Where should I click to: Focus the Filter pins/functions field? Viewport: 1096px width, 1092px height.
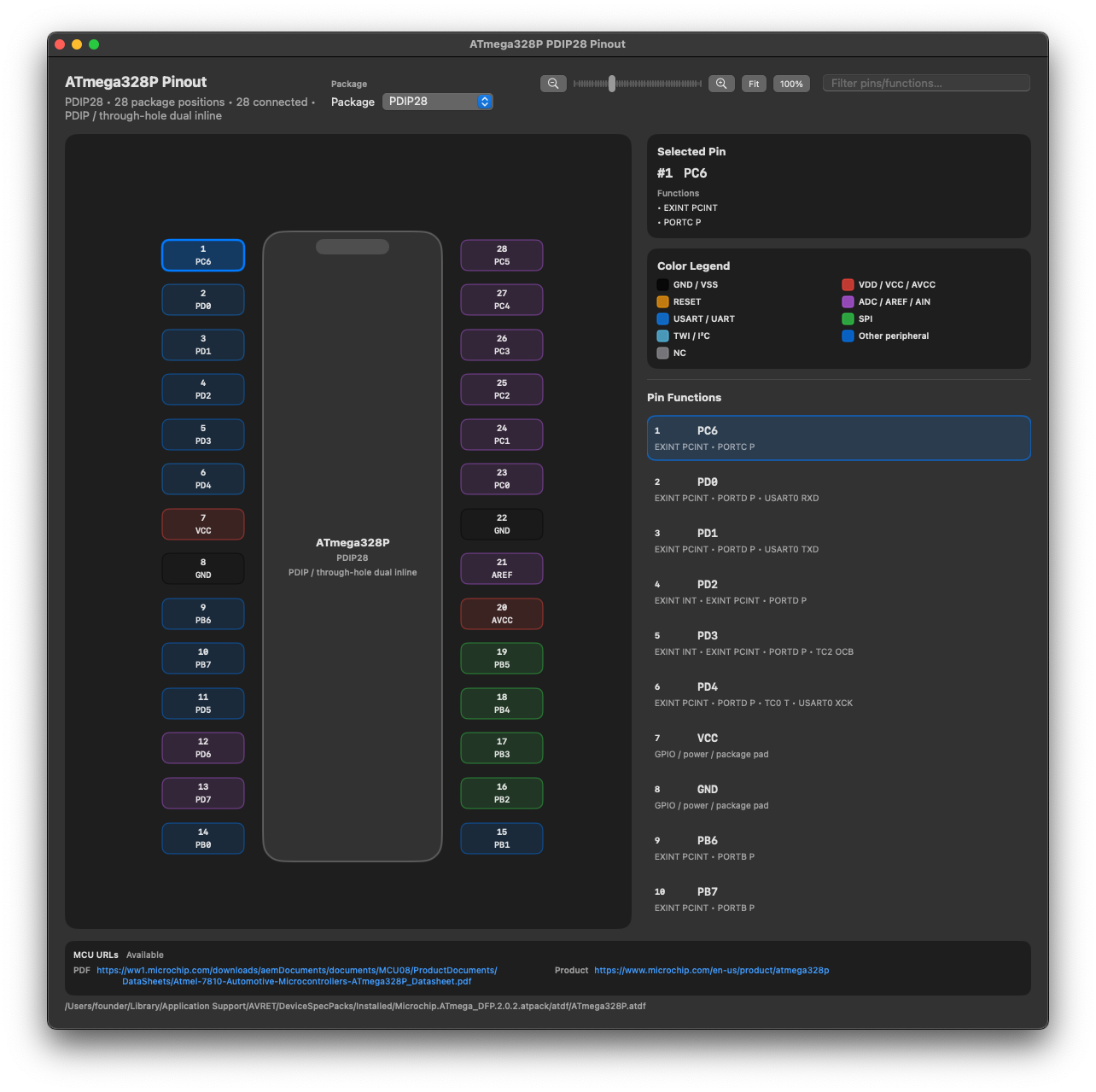(926, 83)
